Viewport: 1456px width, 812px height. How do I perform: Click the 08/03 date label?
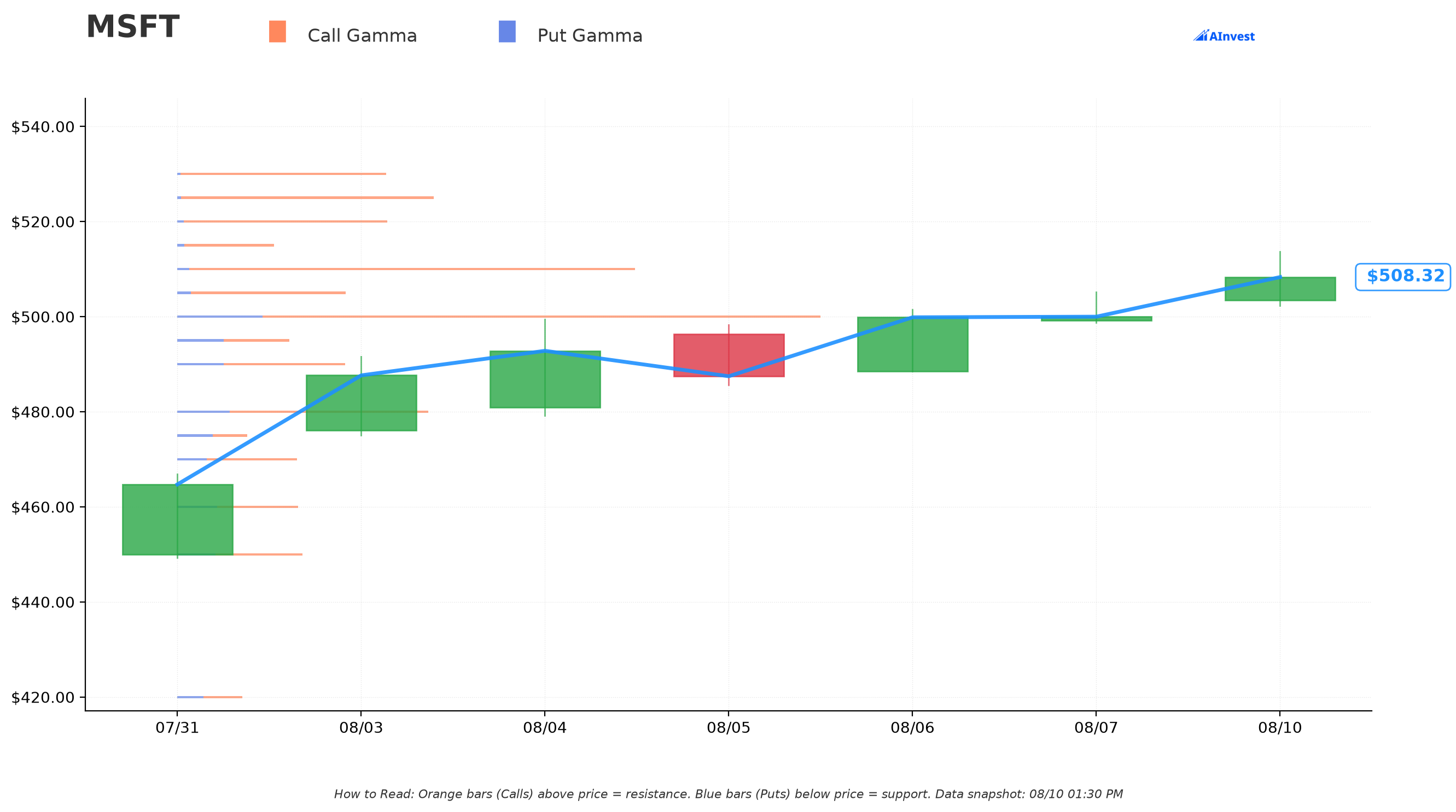point(361,728)
